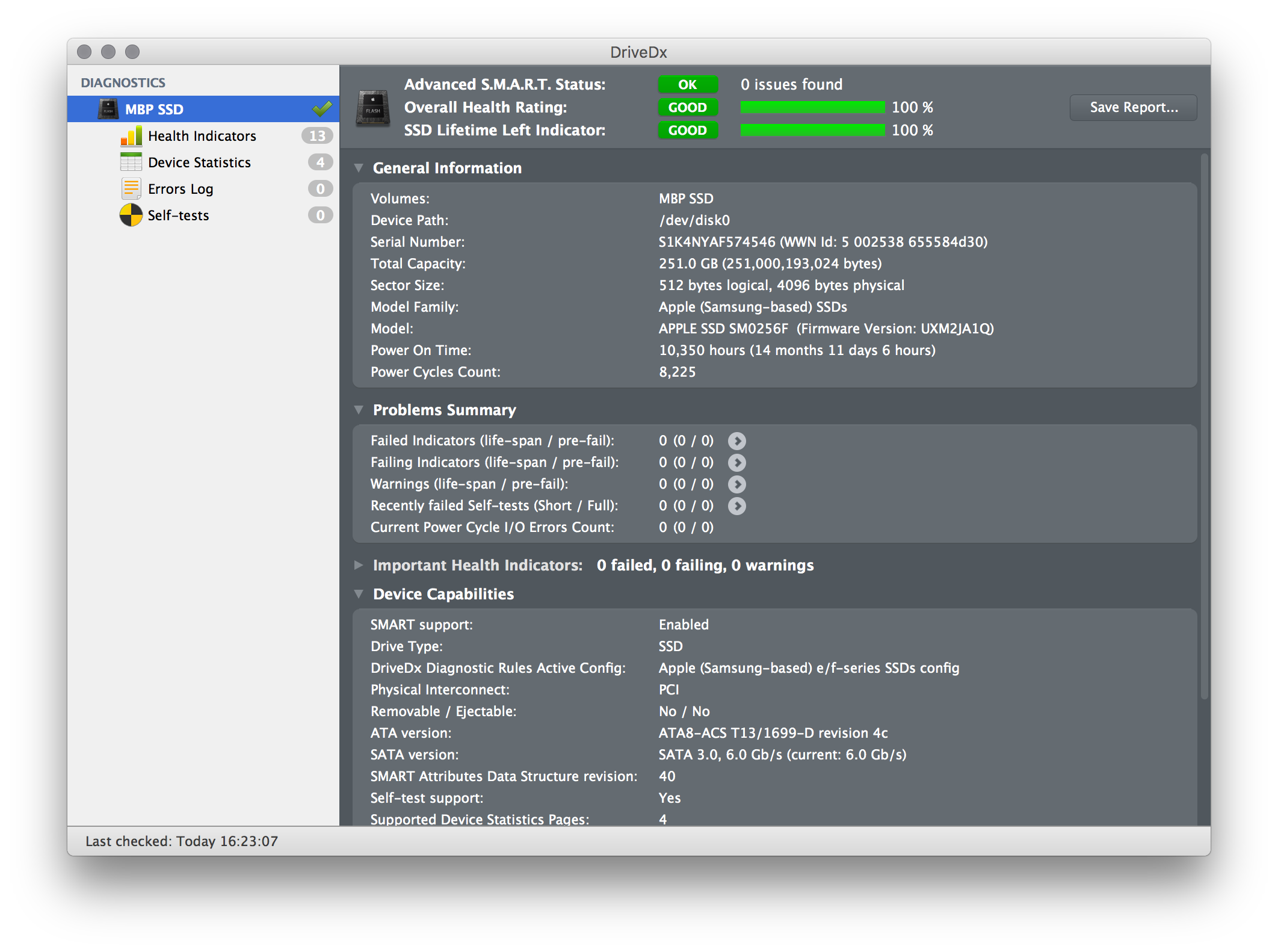Open Warnings details arrow button
The image size is (1278, 952).
(736, 484)
